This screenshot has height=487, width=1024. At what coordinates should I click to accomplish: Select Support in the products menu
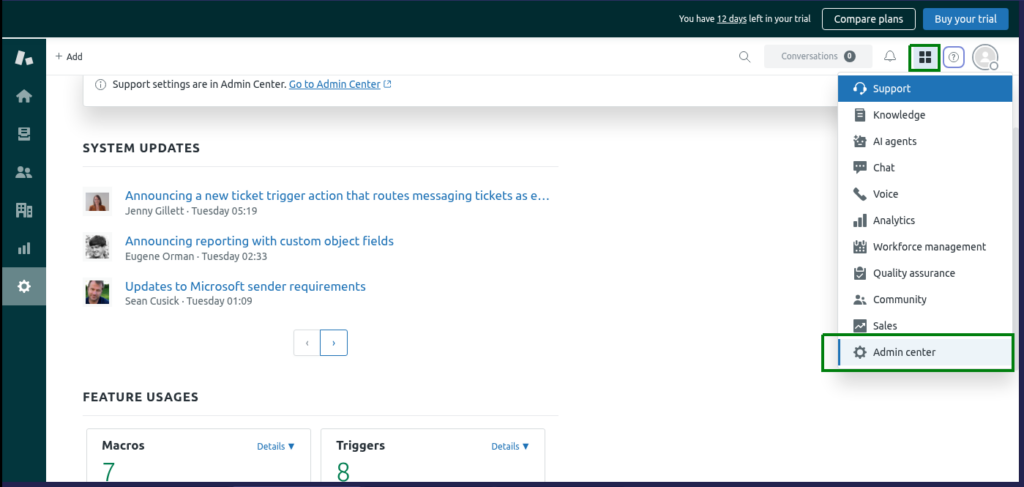(x=925, y=89)
